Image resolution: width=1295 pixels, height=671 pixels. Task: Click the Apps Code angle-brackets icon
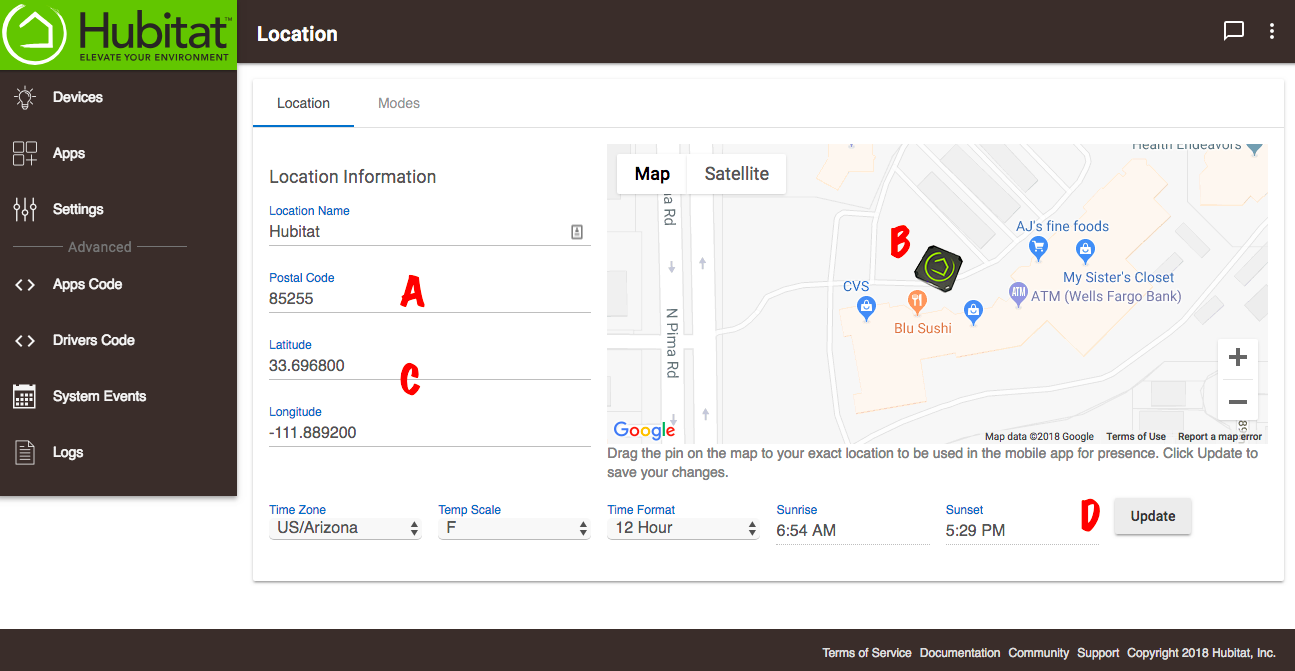pos(25,285)
